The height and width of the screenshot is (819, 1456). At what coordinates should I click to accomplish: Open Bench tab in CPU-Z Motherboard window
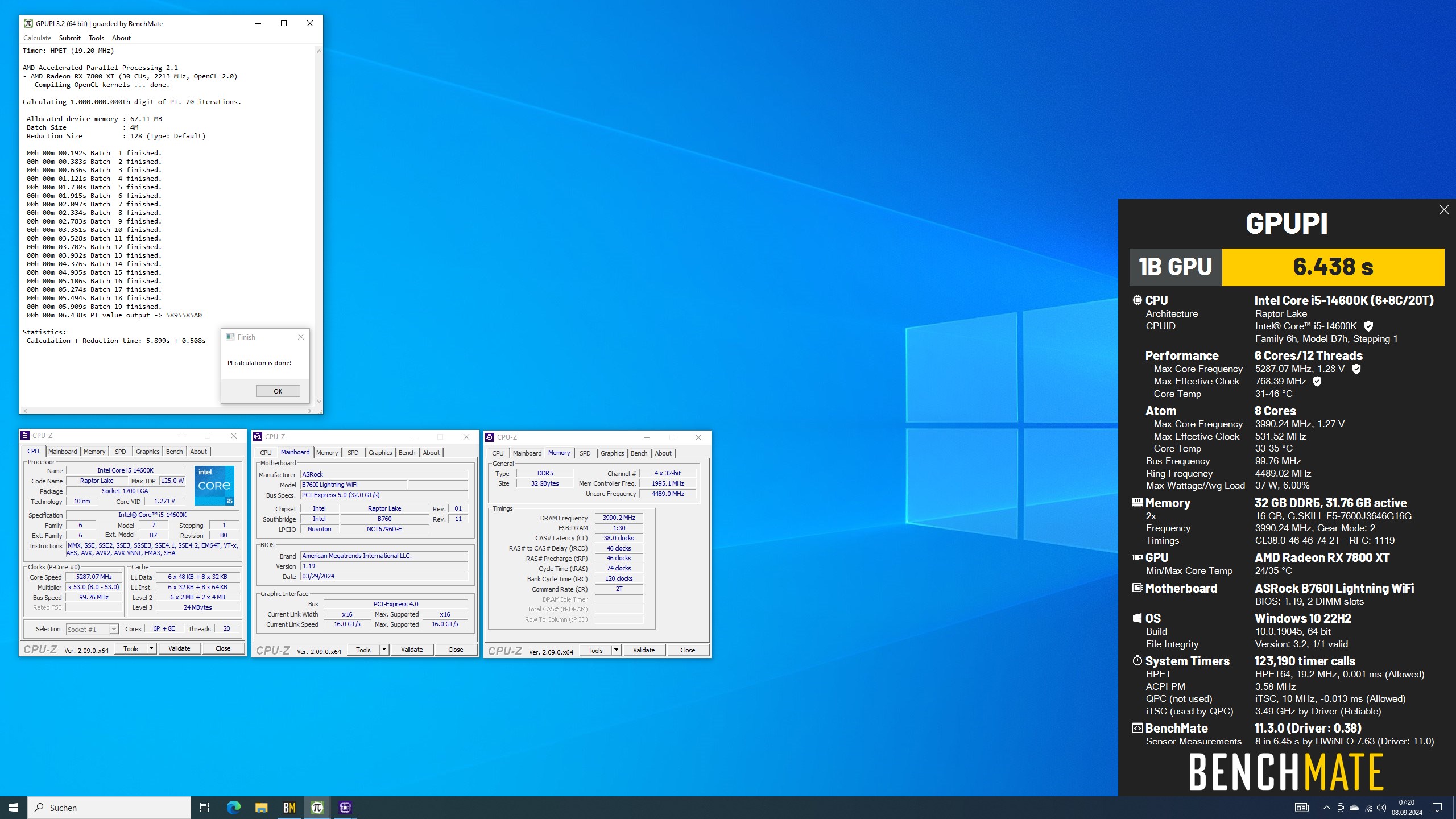(407, 453)
